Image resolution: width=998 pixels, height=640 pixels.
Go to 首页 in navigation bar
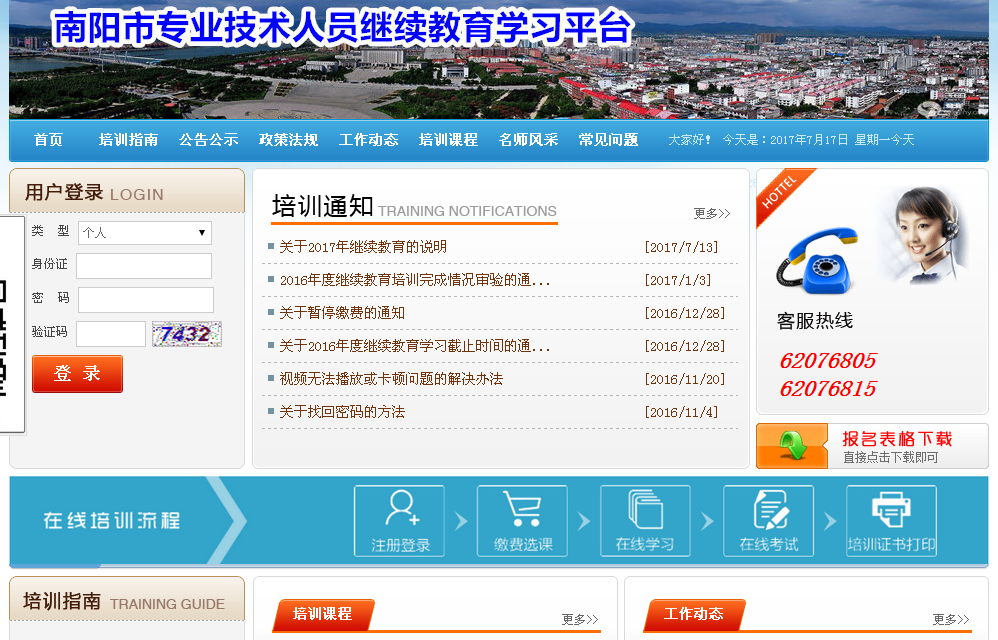pos(48,140)
